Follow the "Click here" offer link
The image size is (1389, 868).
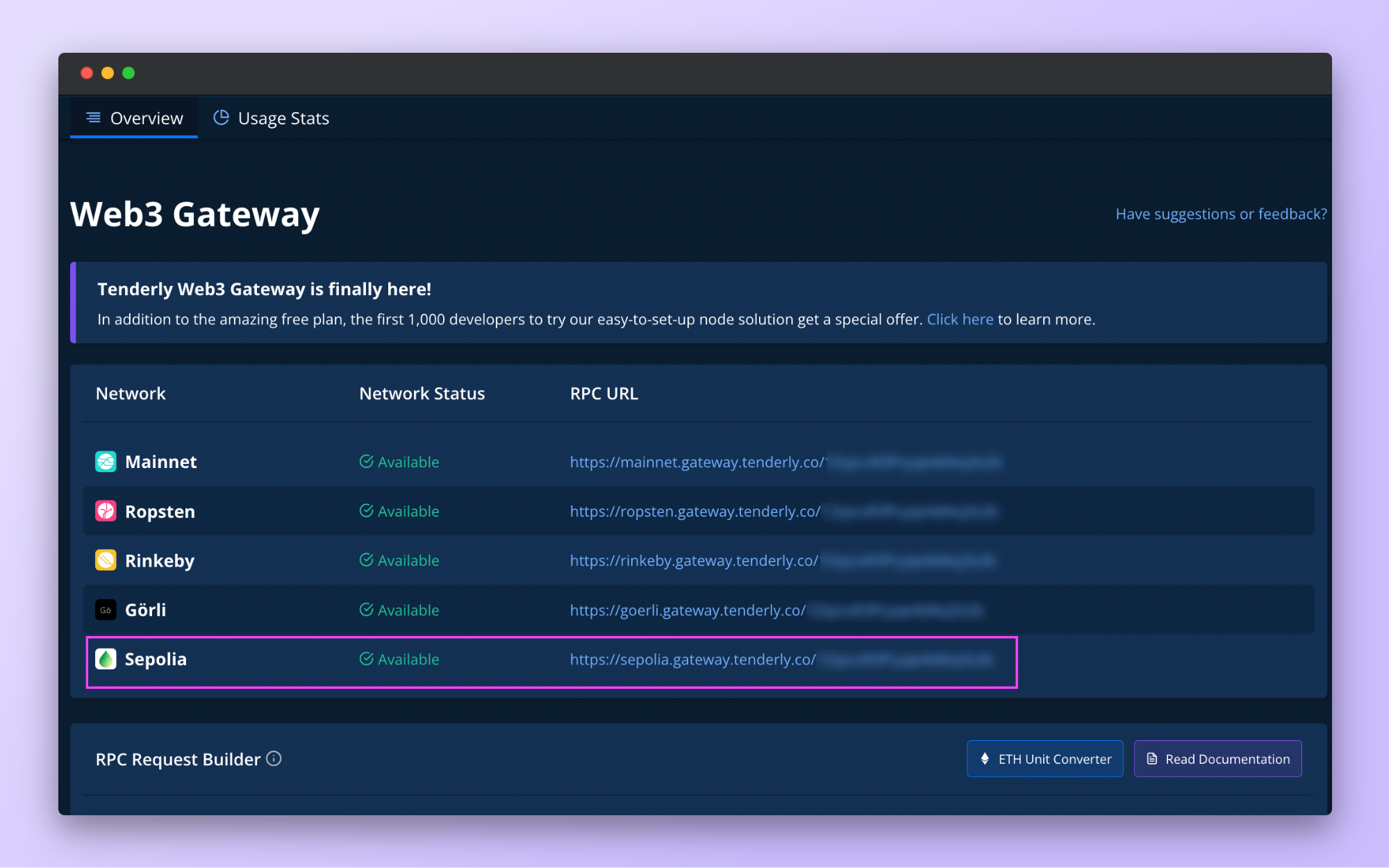[x=960, y=319]
